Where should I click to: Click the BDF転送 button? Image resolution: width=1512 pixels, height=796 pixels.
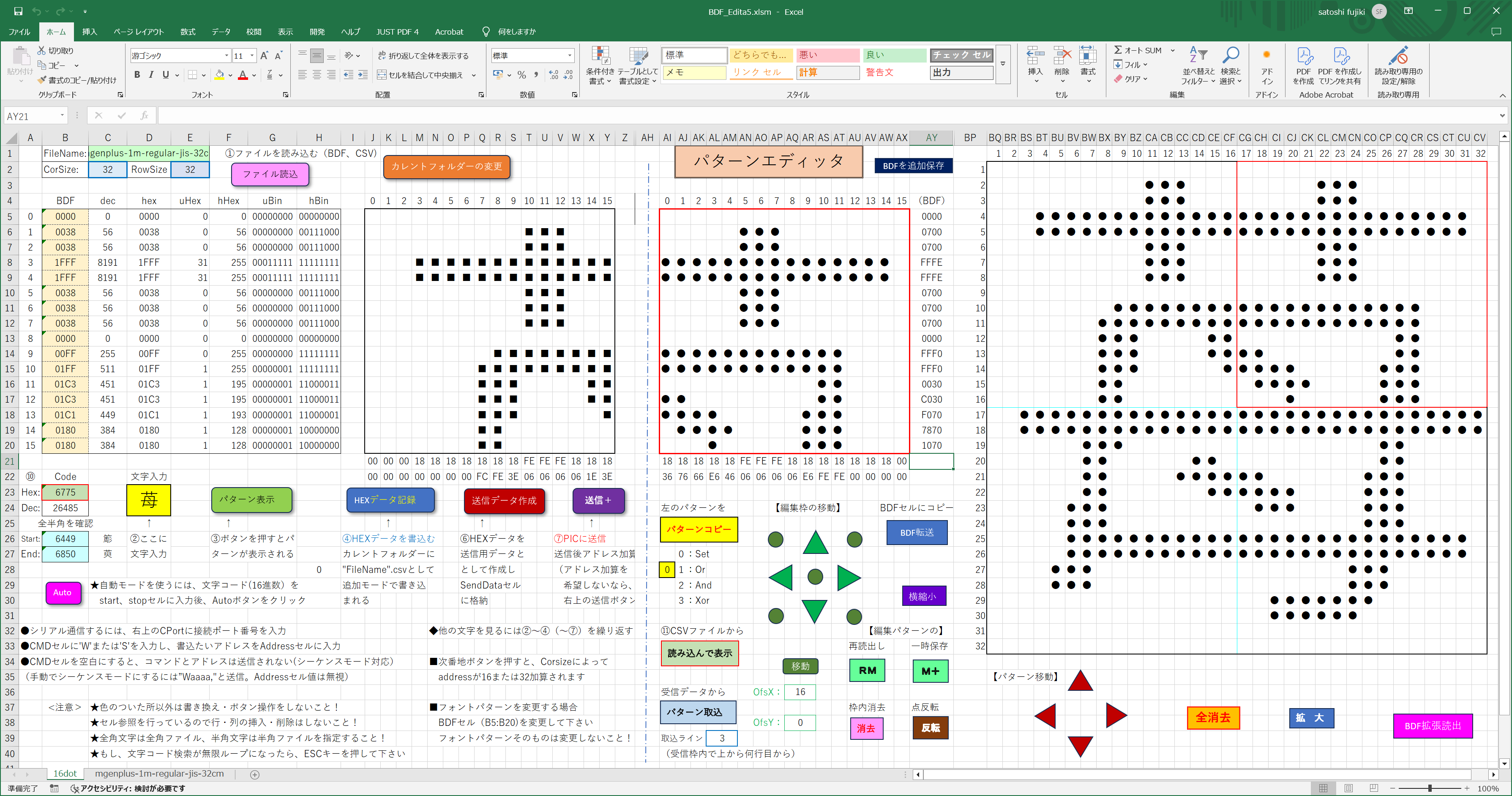[917, 532]
